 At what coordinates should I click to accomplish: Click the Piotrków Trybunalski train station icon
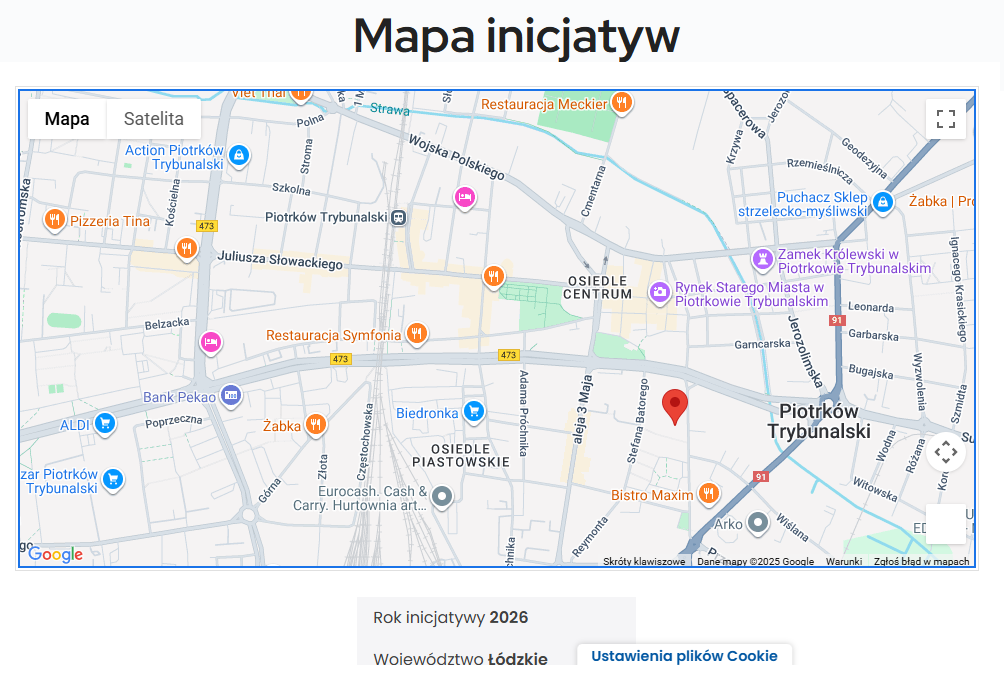[x=399, y=217]
